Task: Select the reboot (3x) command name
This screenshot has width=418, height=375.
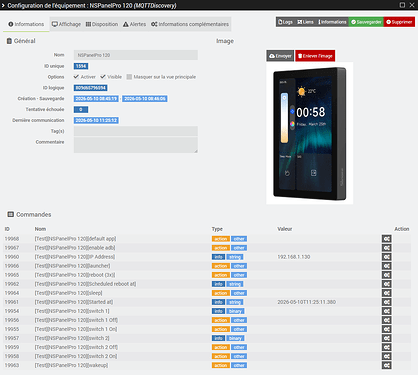Action: coord(75,275)
